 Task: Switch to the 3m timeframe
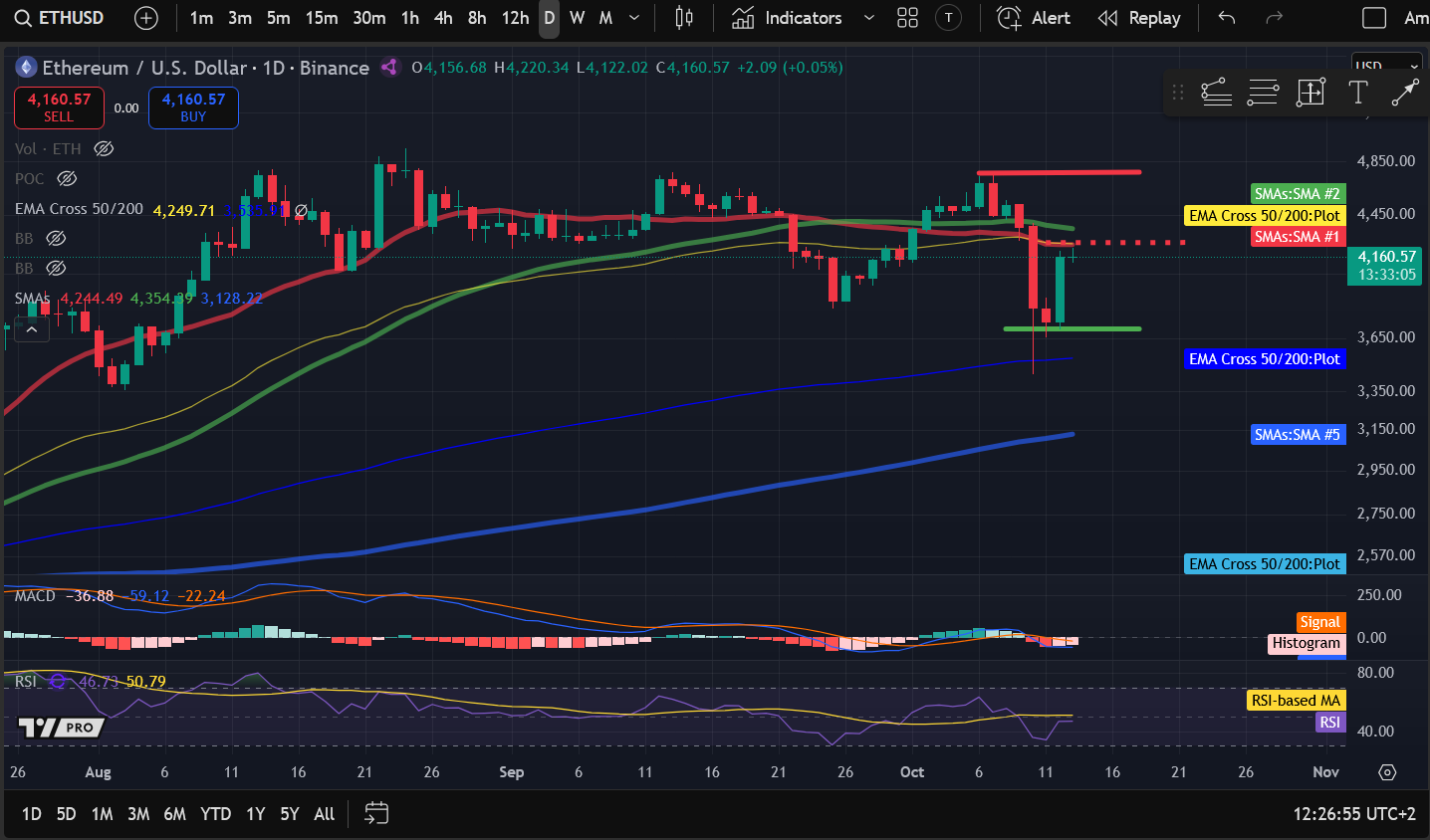click(x=240, y=18)
